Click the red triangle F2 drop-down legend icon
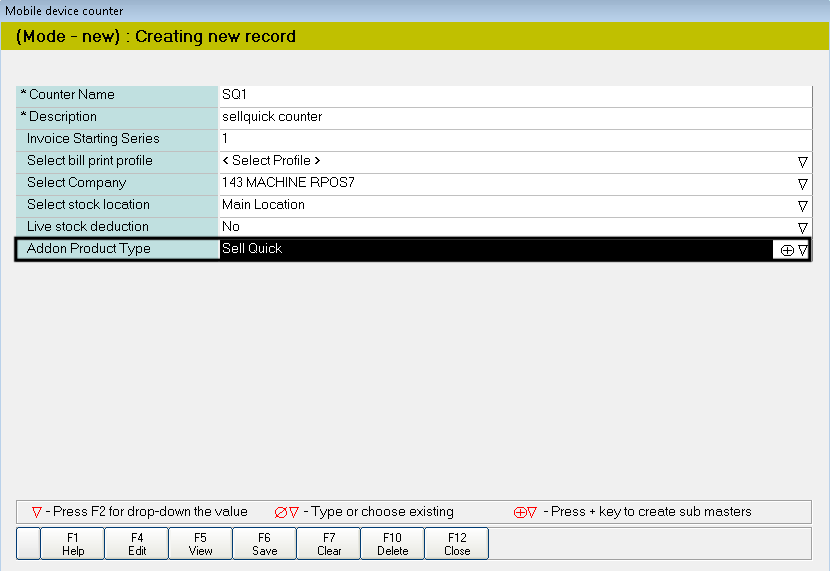 click(37, 512)
